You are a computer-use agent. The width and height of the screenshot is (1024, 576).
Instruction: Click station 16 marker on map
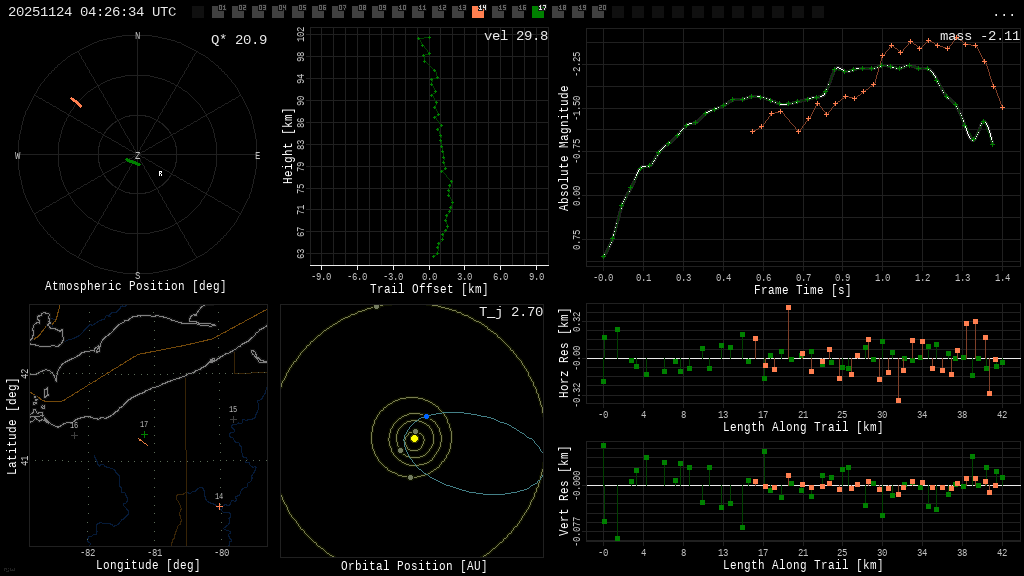point(74,435)
